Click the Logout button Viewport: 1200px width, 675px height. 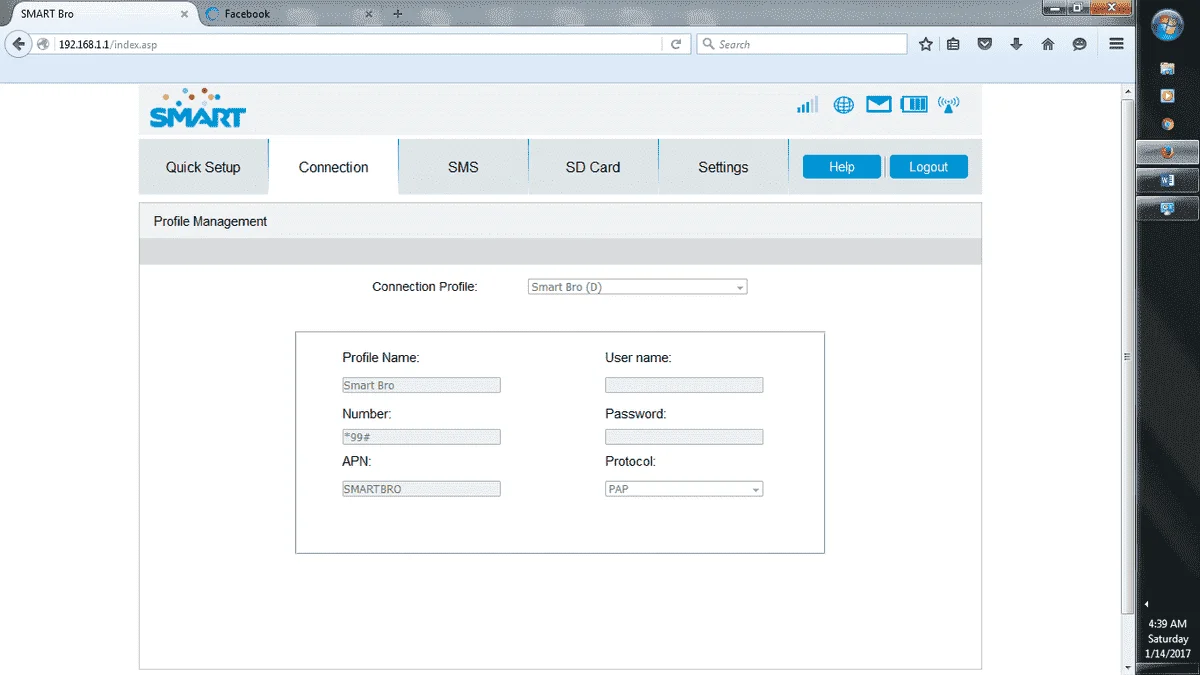pyautogui.click(x=928, y=167)
